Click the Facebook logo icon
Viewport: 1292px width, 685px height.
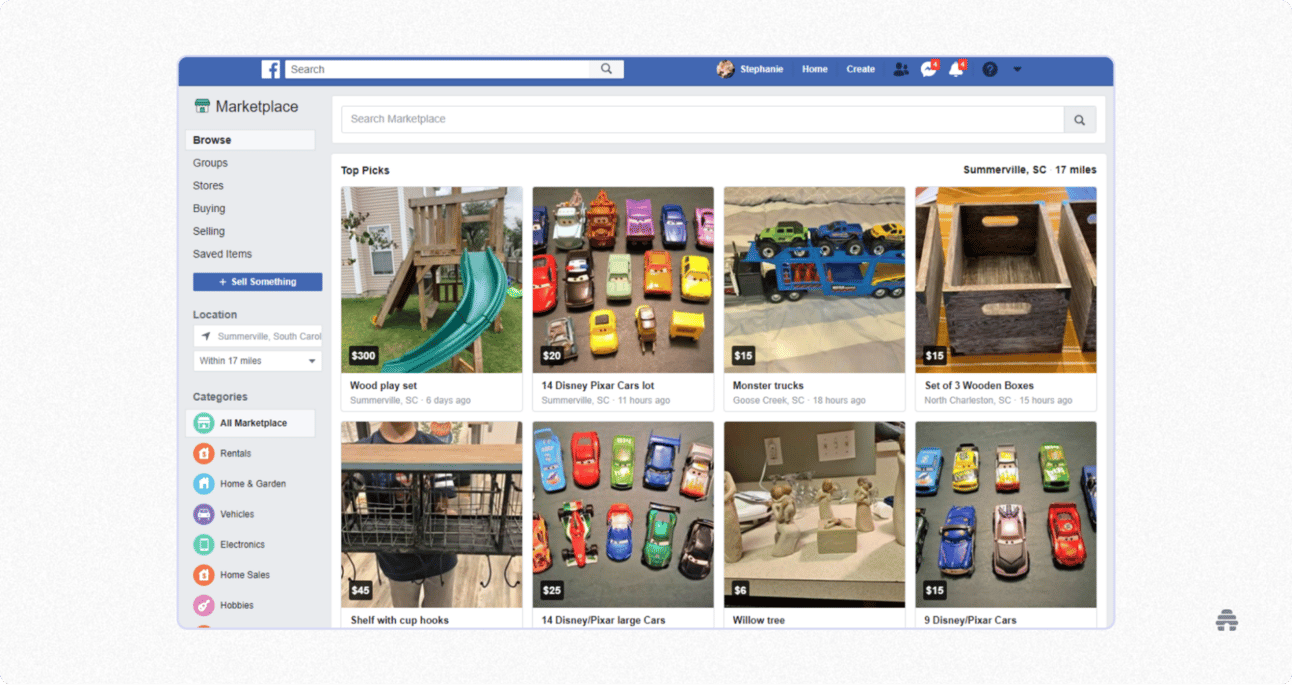pyautogui.click(x=270, y=69)
